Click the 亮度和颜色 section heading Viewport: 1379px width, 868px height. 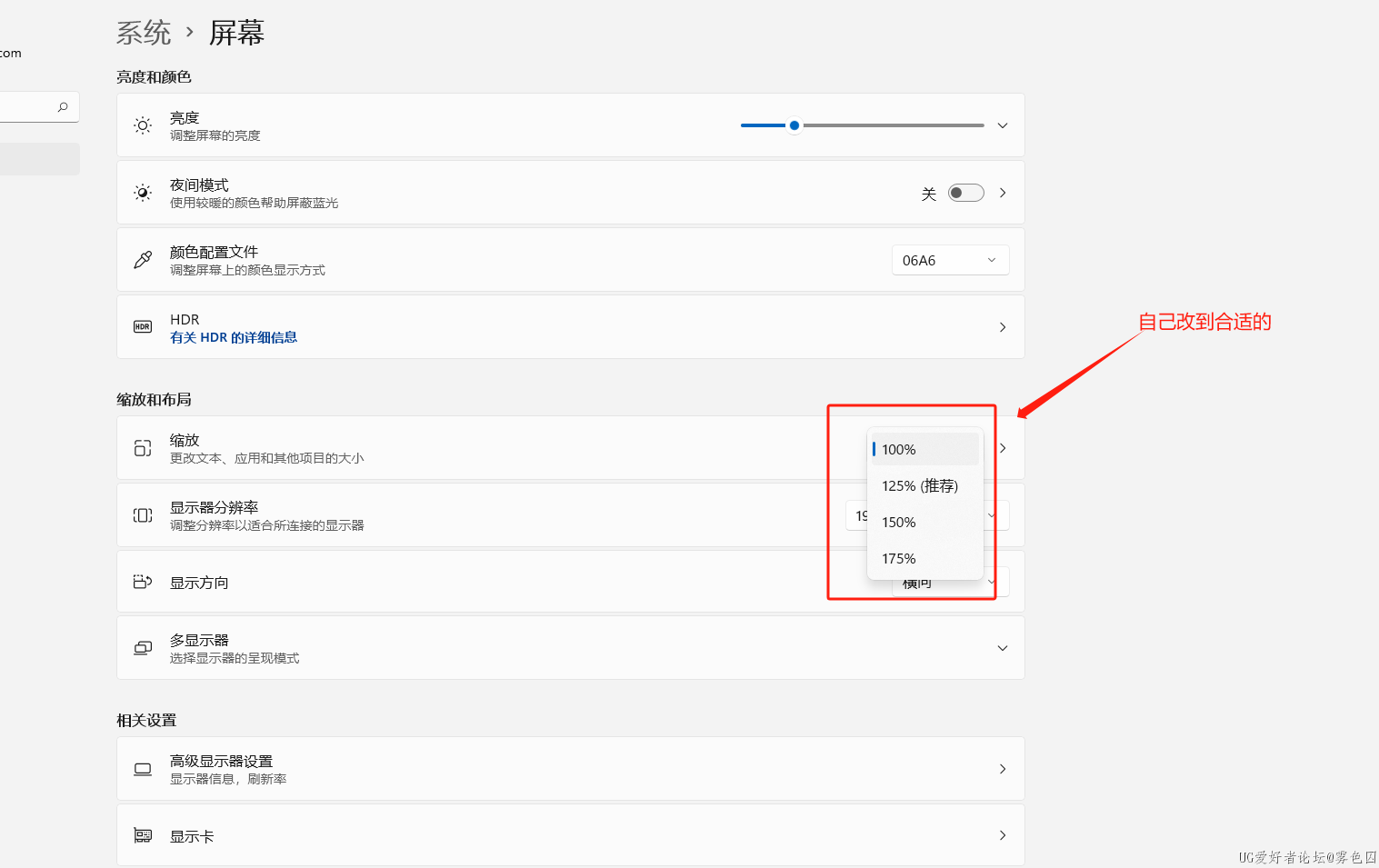click(x=154, y=77)
